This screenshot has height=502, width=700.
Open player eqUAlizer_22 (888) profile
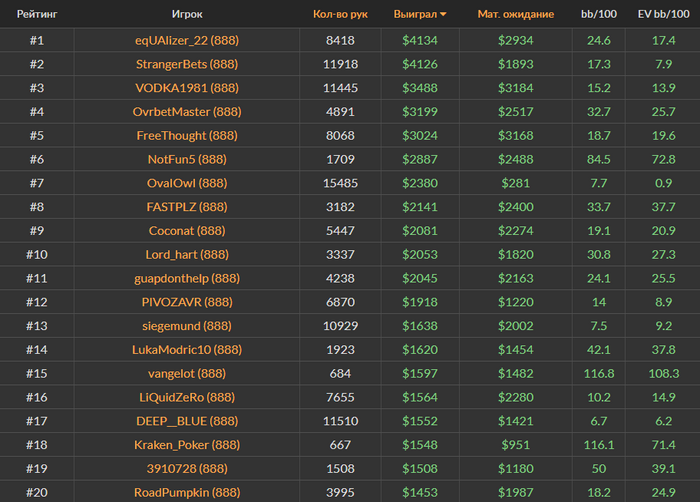[186, 40]
